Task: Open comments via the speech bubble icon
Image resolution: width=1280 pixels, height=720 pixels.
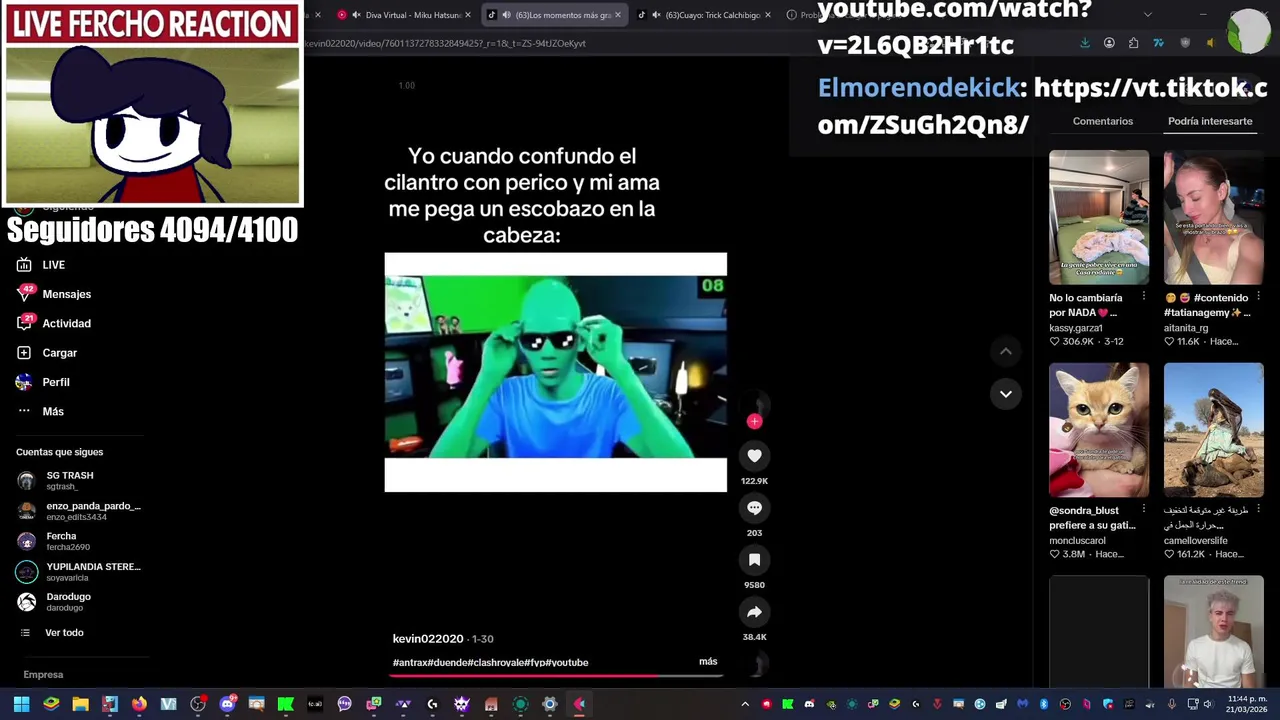Action: coord(754,508)
